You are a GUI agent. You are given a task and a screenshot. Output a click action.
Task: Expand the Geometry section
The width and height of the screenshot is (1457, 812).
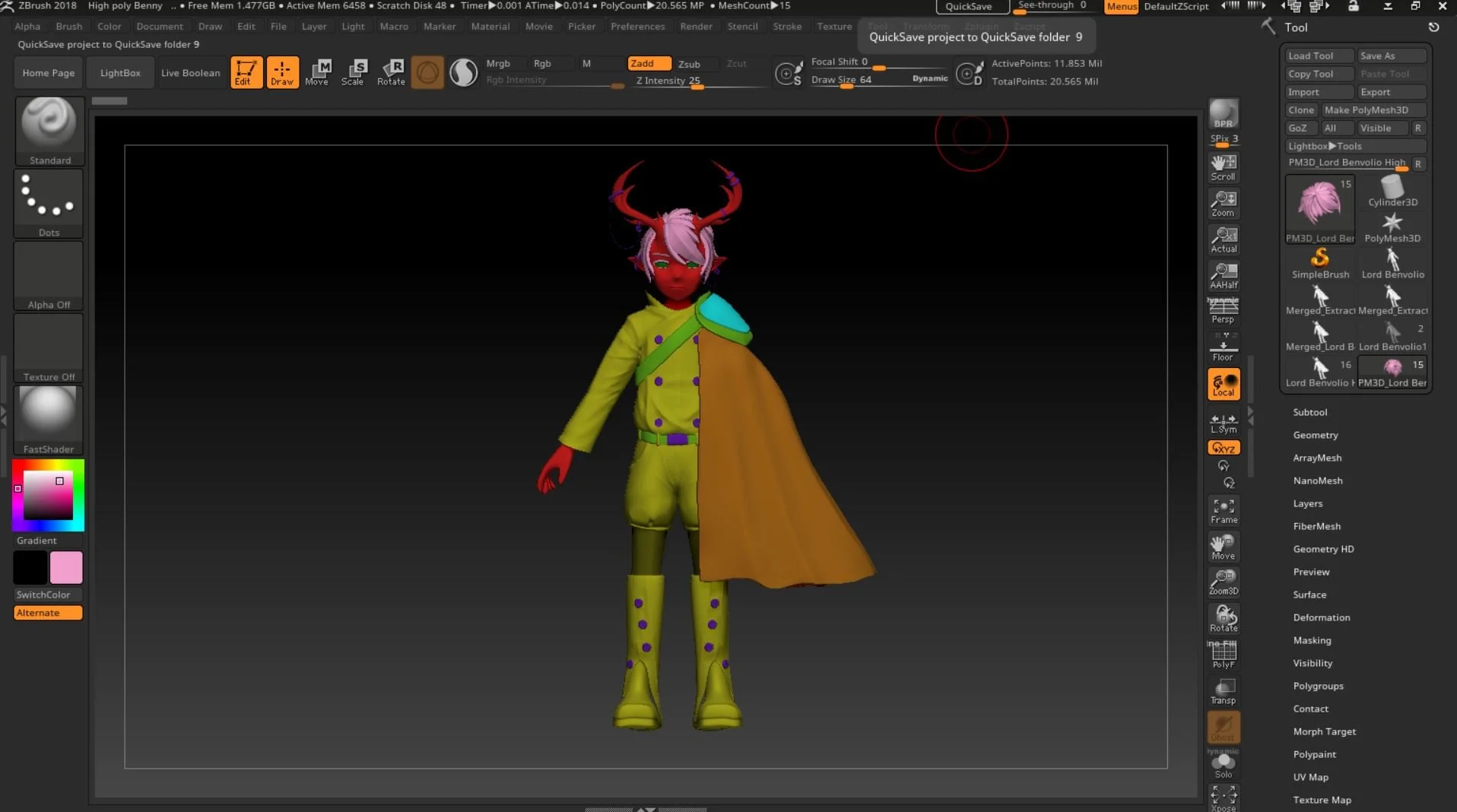1315,435
